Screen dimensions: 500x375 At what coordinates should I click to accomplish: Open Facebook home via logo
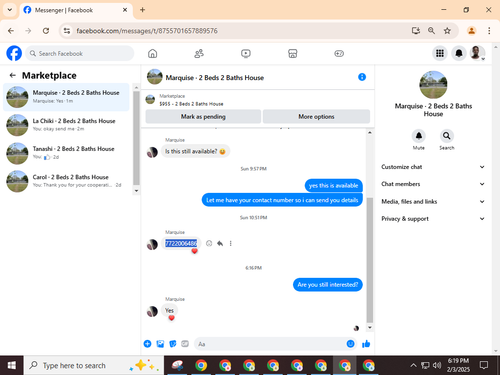[14, 53]
